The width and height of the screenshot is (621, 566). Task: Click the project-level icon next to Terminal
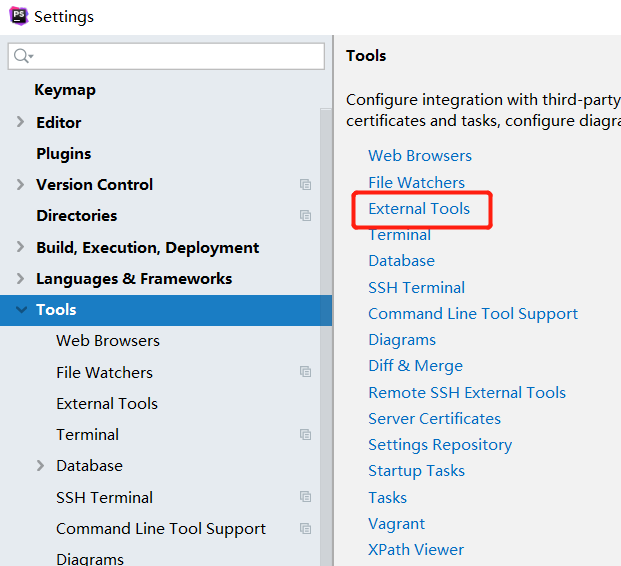(305, 435)
